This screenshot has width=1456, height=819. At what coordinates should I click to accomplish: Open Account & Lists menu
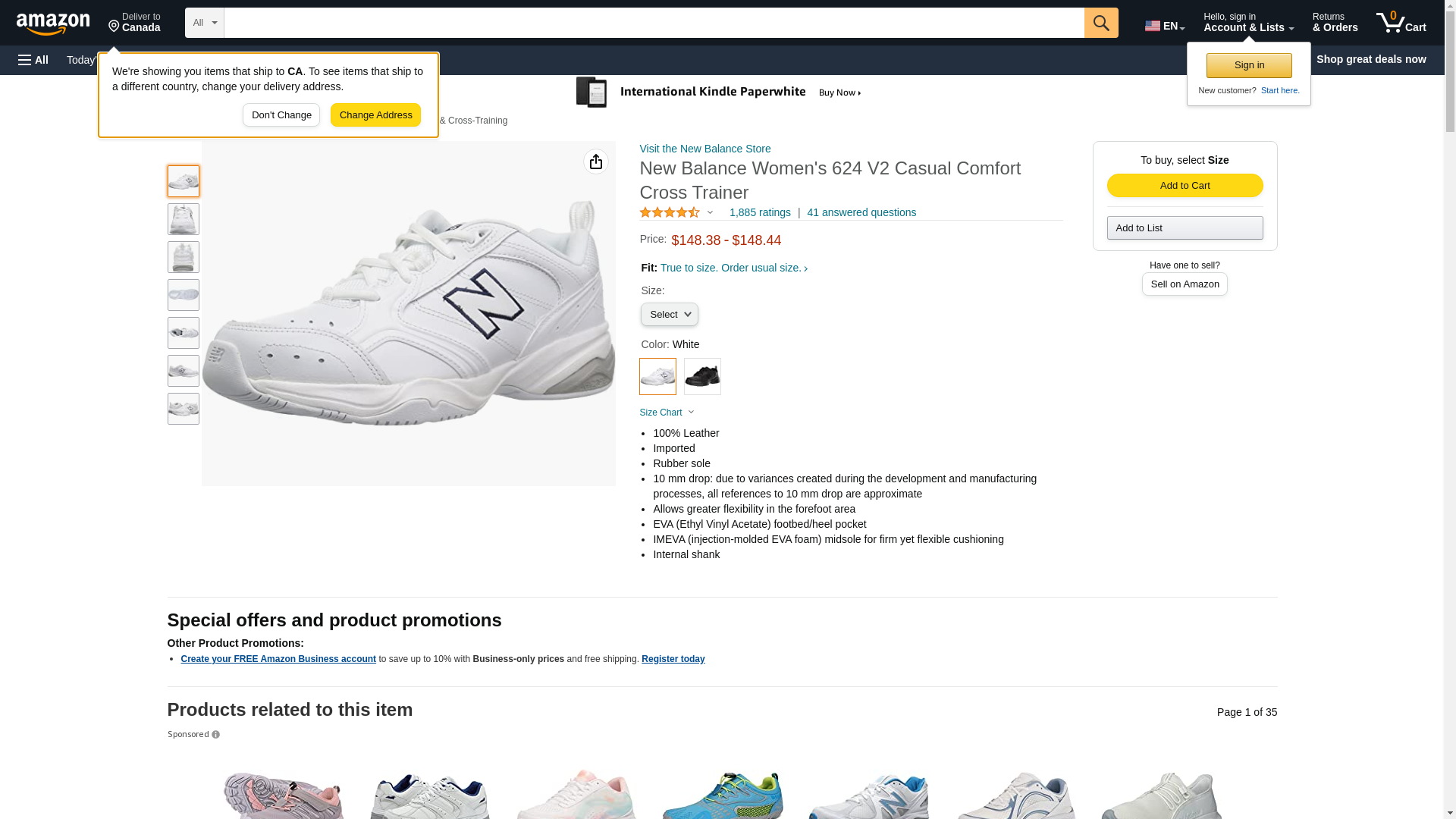click(x=1248, y=23)
